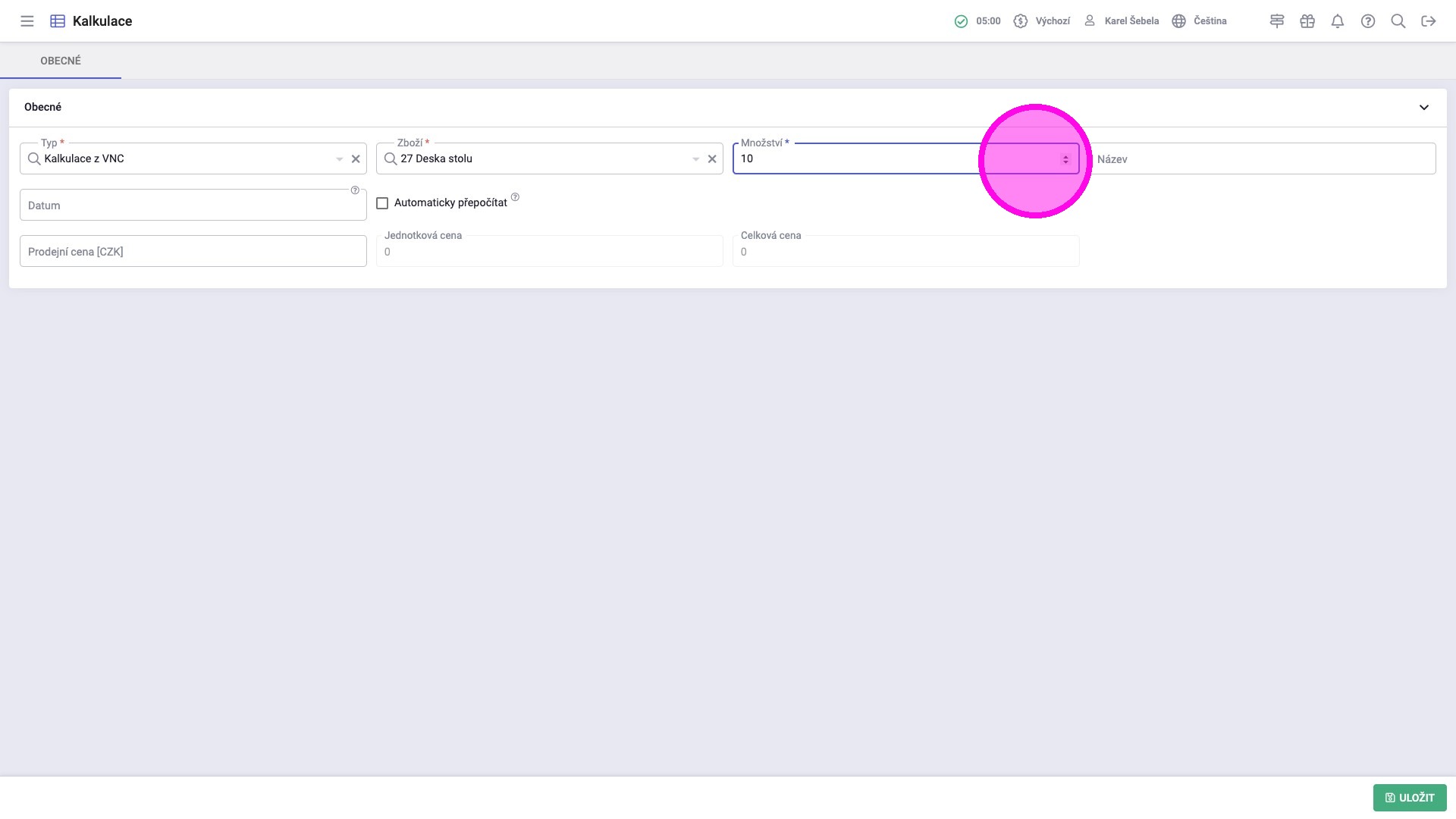Click the notifications bell icon
This screenshot has height=819, width=1456.
click(x=1338, y=21)
